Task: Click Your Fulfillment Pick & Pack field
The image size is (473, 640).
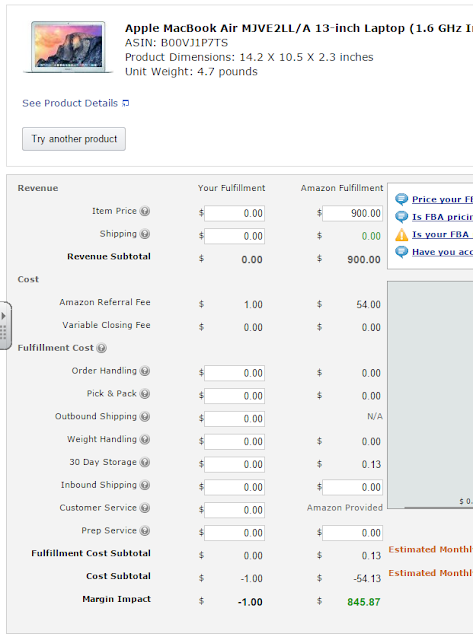Action: [235, 396]
